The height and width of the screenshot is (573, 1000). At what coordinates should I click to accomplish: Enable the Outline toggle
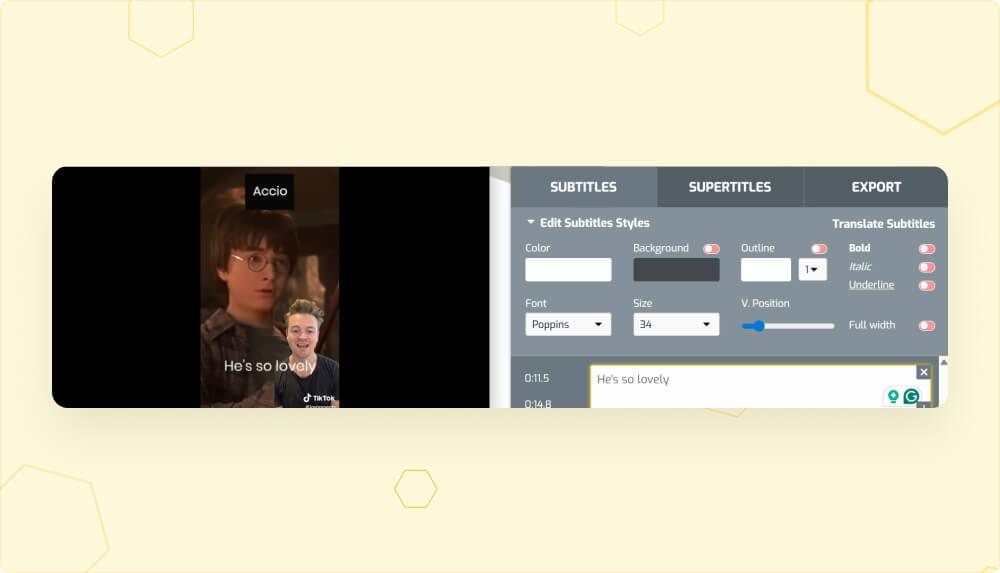[x=819, y=249]
